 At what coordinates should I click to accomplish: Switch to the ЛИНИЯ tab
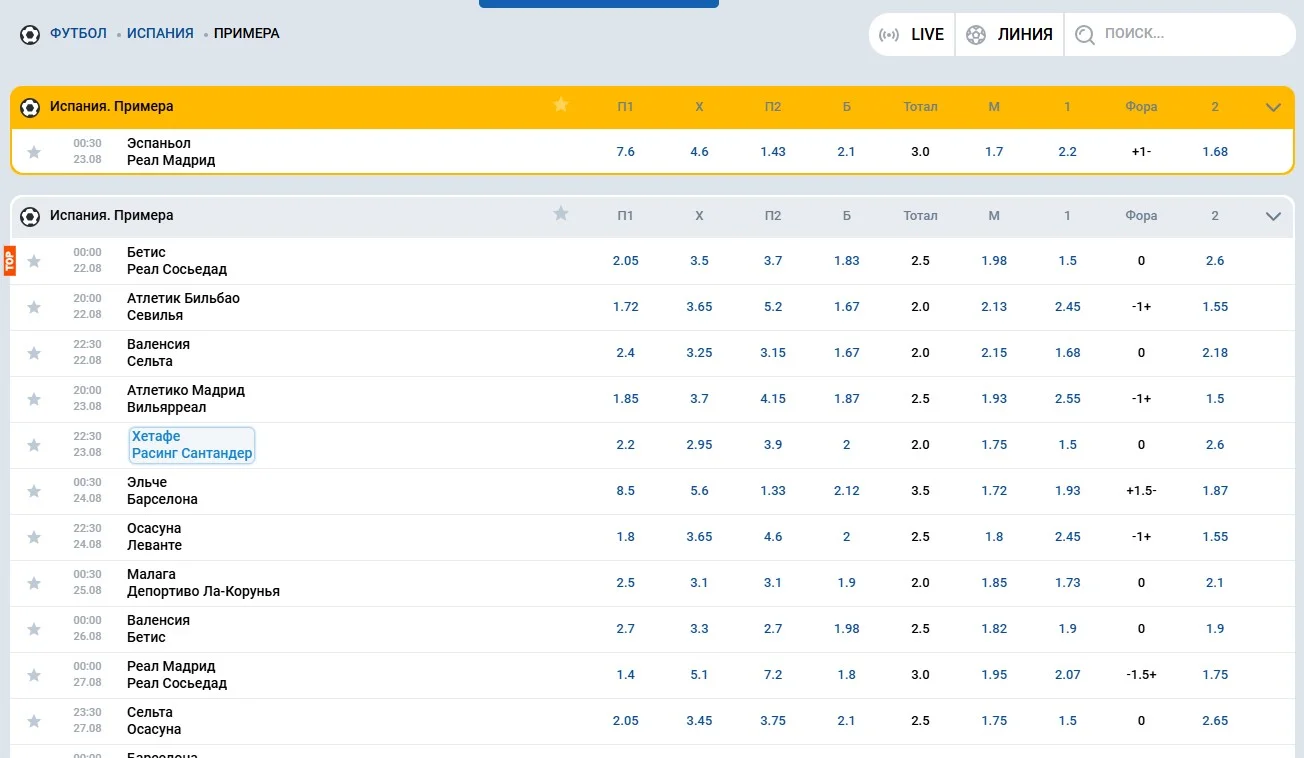coord(1009,34)
